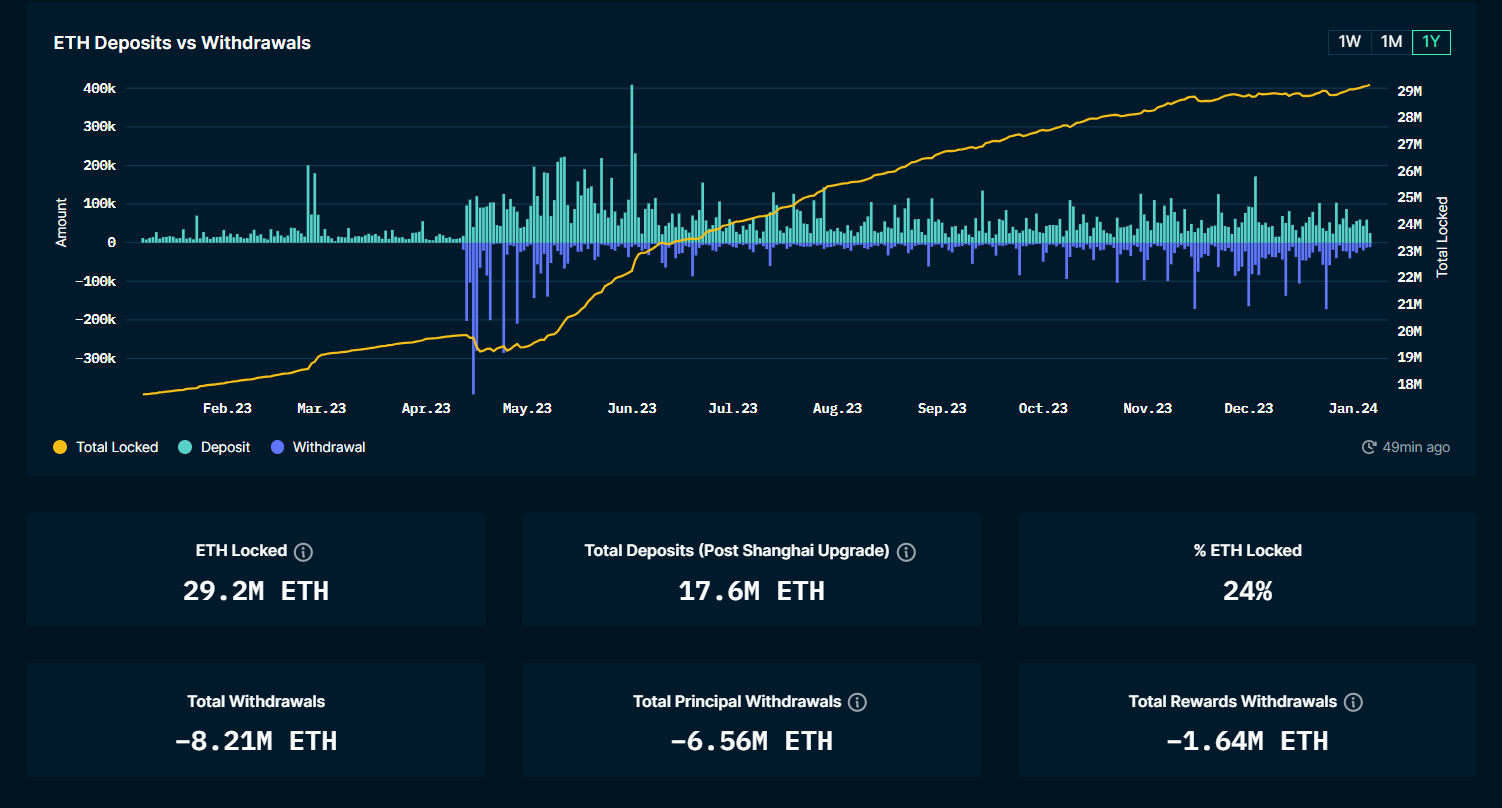The width and height of the screenshot is (1502, 808).
Task: Click the -8.21M ETH Total Withdrawals value
Action: tap(255, 741)
